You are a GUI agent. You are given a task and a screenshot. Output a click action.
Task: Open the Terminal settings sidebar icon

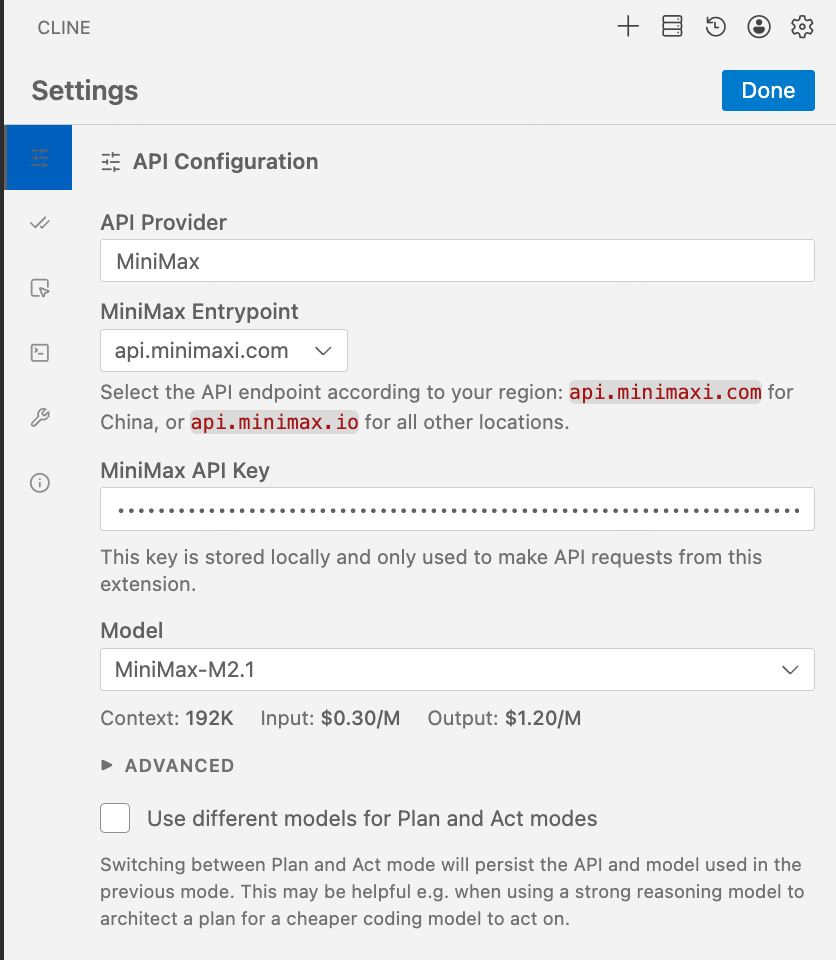coord(40,352)
